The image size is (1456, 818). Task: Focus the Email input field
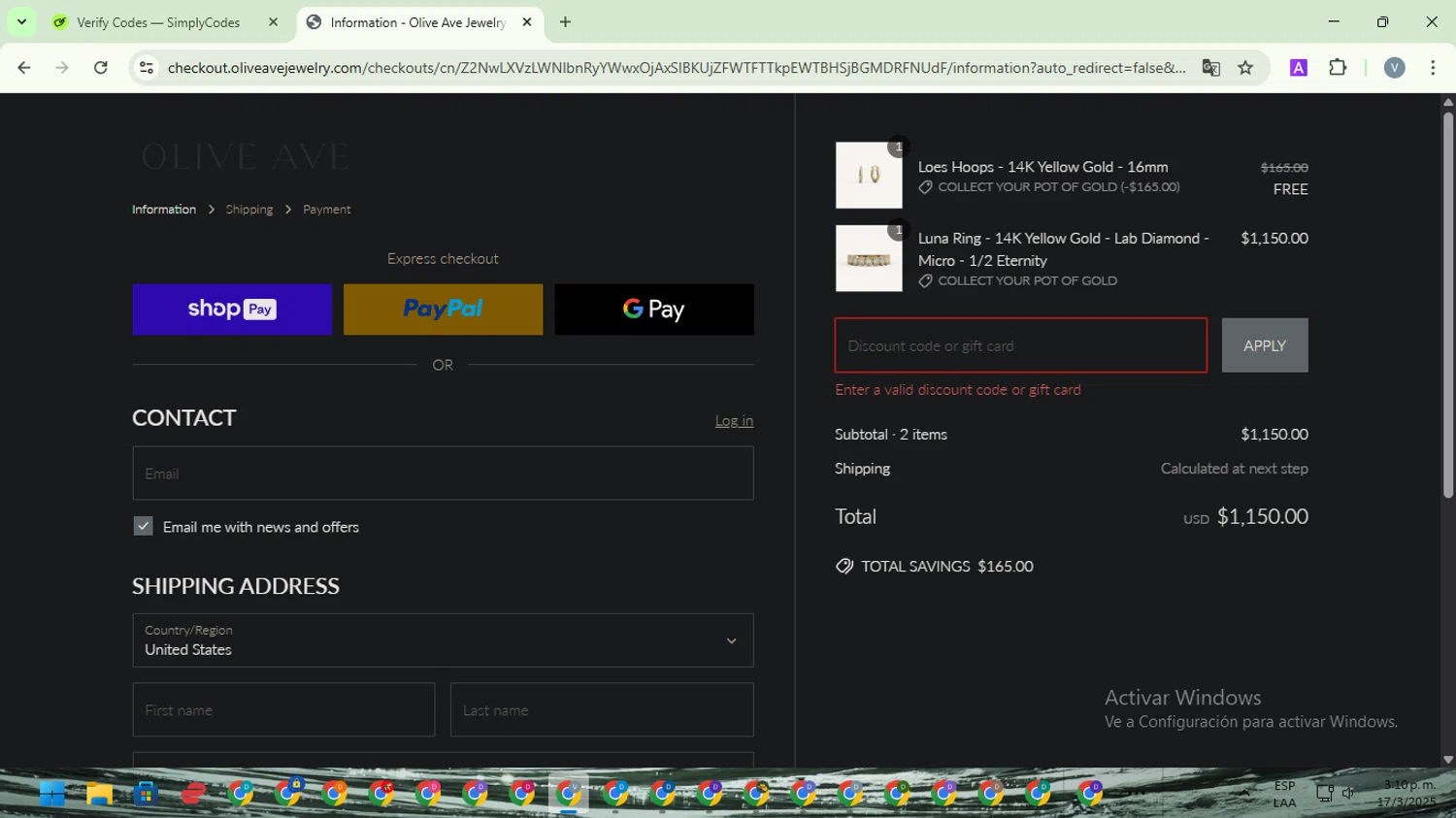coord(443,474)
